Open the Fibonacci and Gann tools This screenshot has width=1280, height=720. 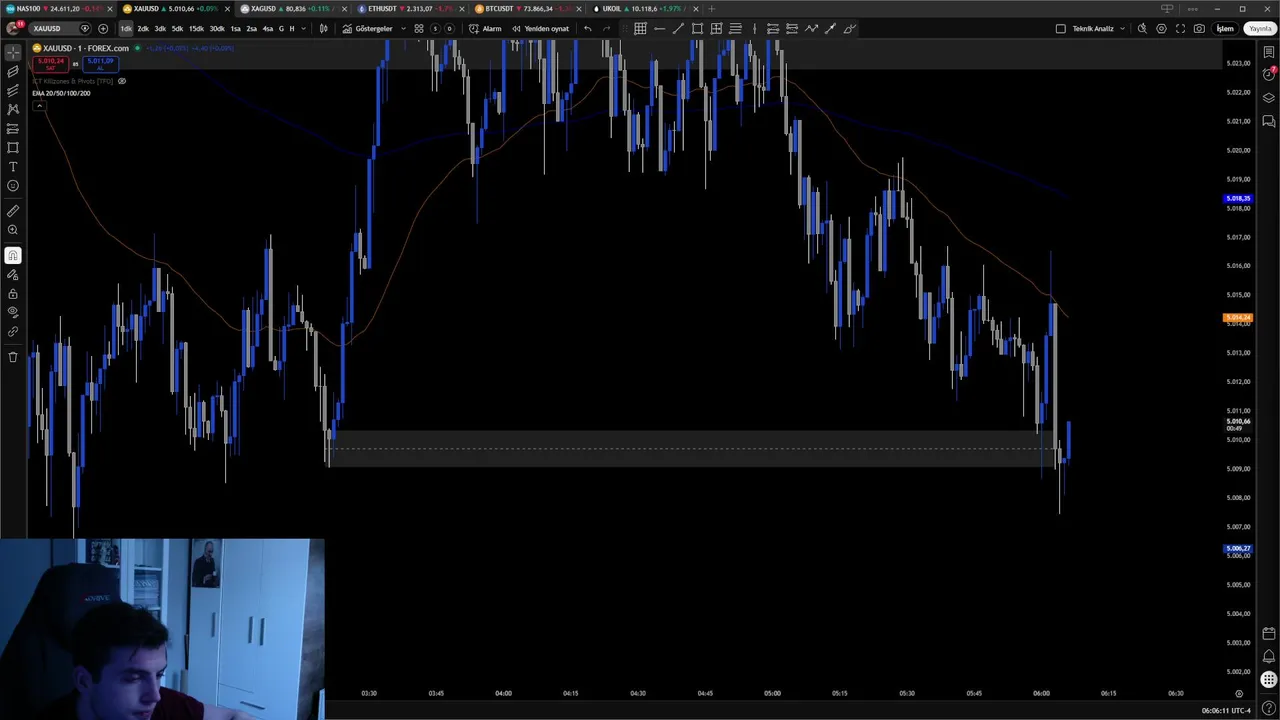pos(13,90)
